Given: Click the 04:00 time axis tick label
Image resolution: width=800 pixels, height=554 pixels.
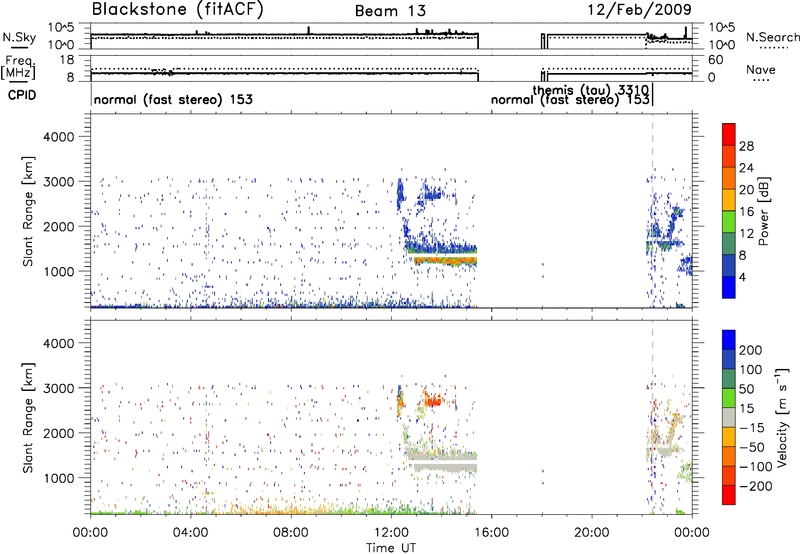Looking at the screenshot, I should tap(191, 533).
